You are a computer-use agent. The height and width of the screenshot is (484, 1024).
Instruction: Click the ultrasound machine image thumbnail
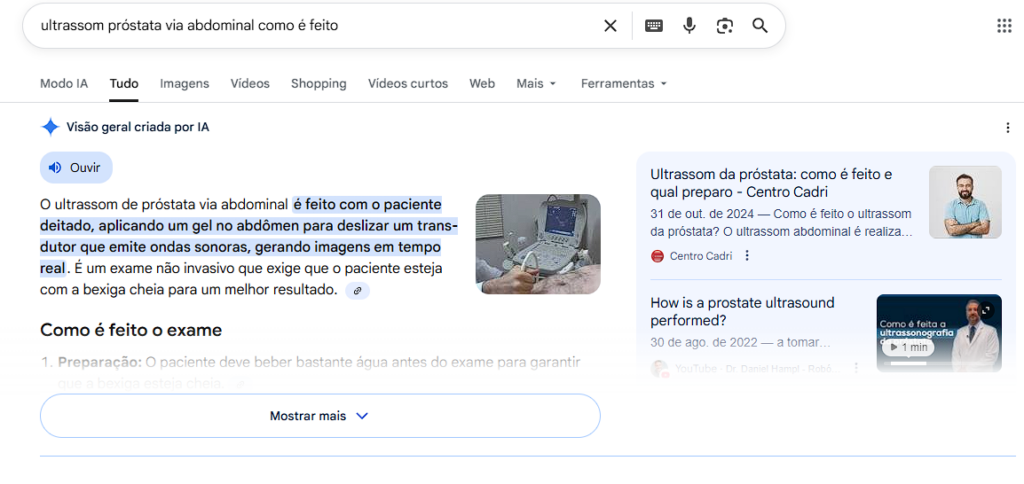coord(537,244)
